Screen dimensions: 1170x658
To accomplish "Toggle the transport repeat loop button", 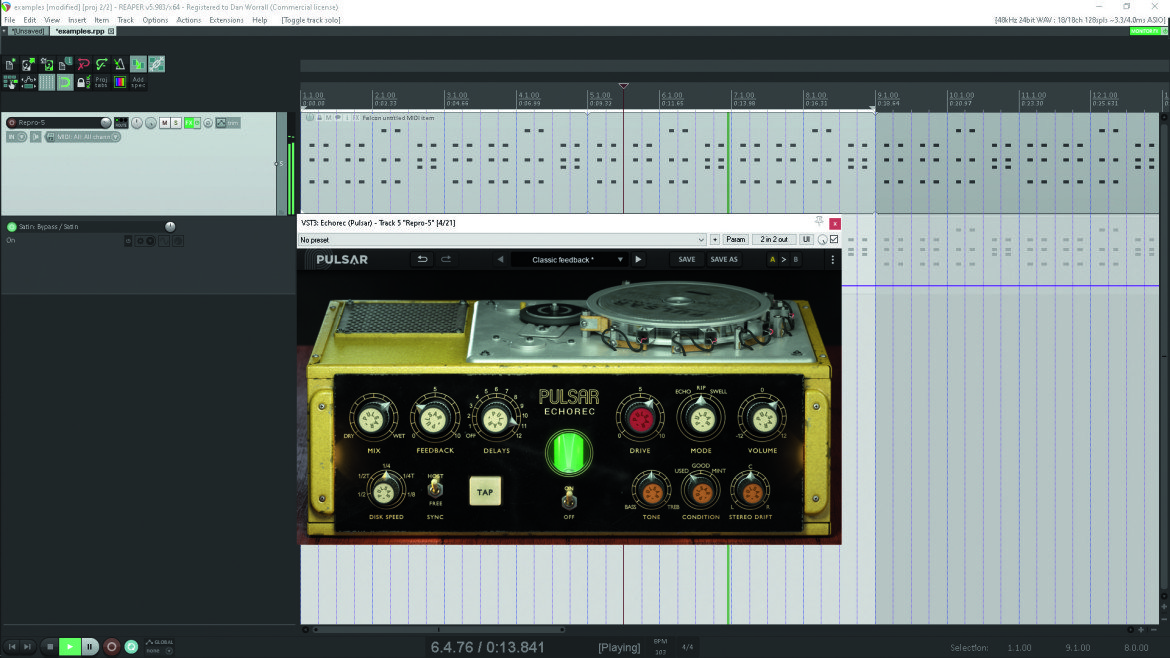I will pos(131,647).
